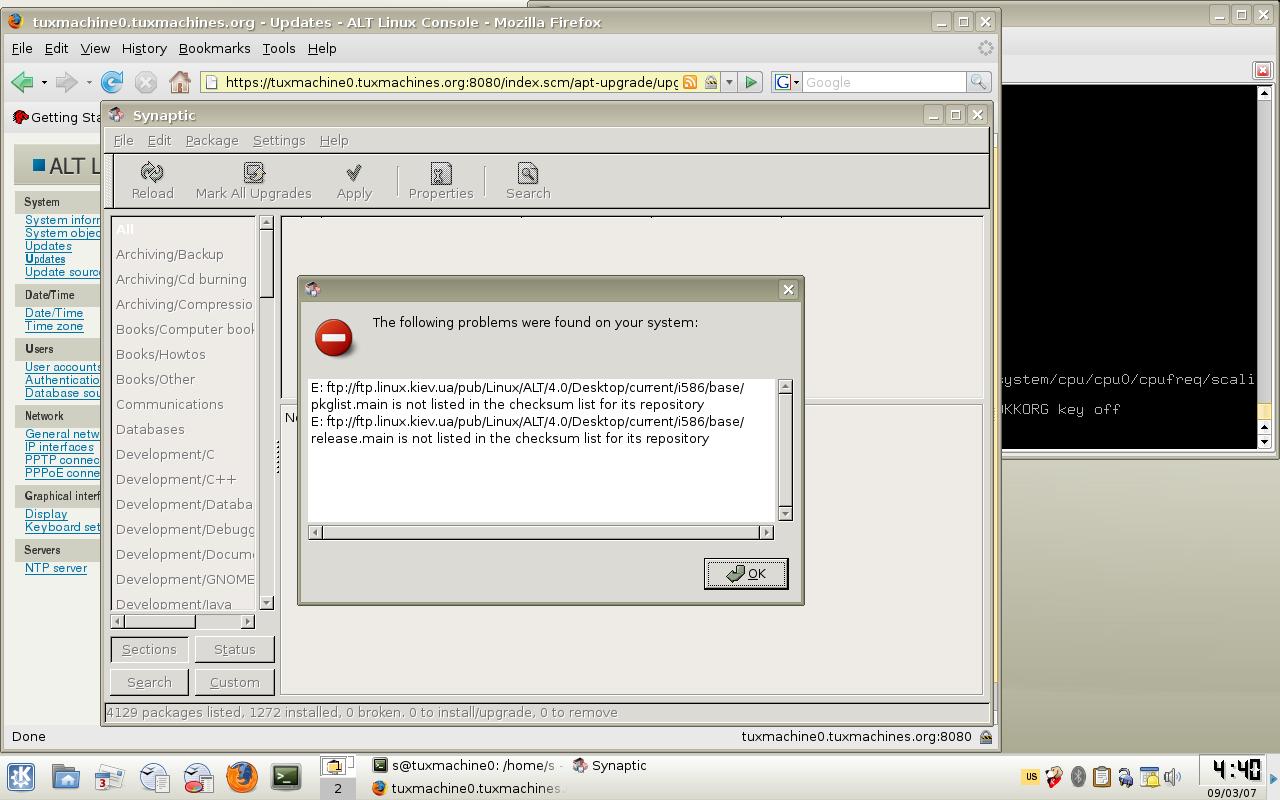This screenshot has height=800, width=1280.
Task: Launch the calendar/mail organizer panel icon
Action: pos(109,777)
